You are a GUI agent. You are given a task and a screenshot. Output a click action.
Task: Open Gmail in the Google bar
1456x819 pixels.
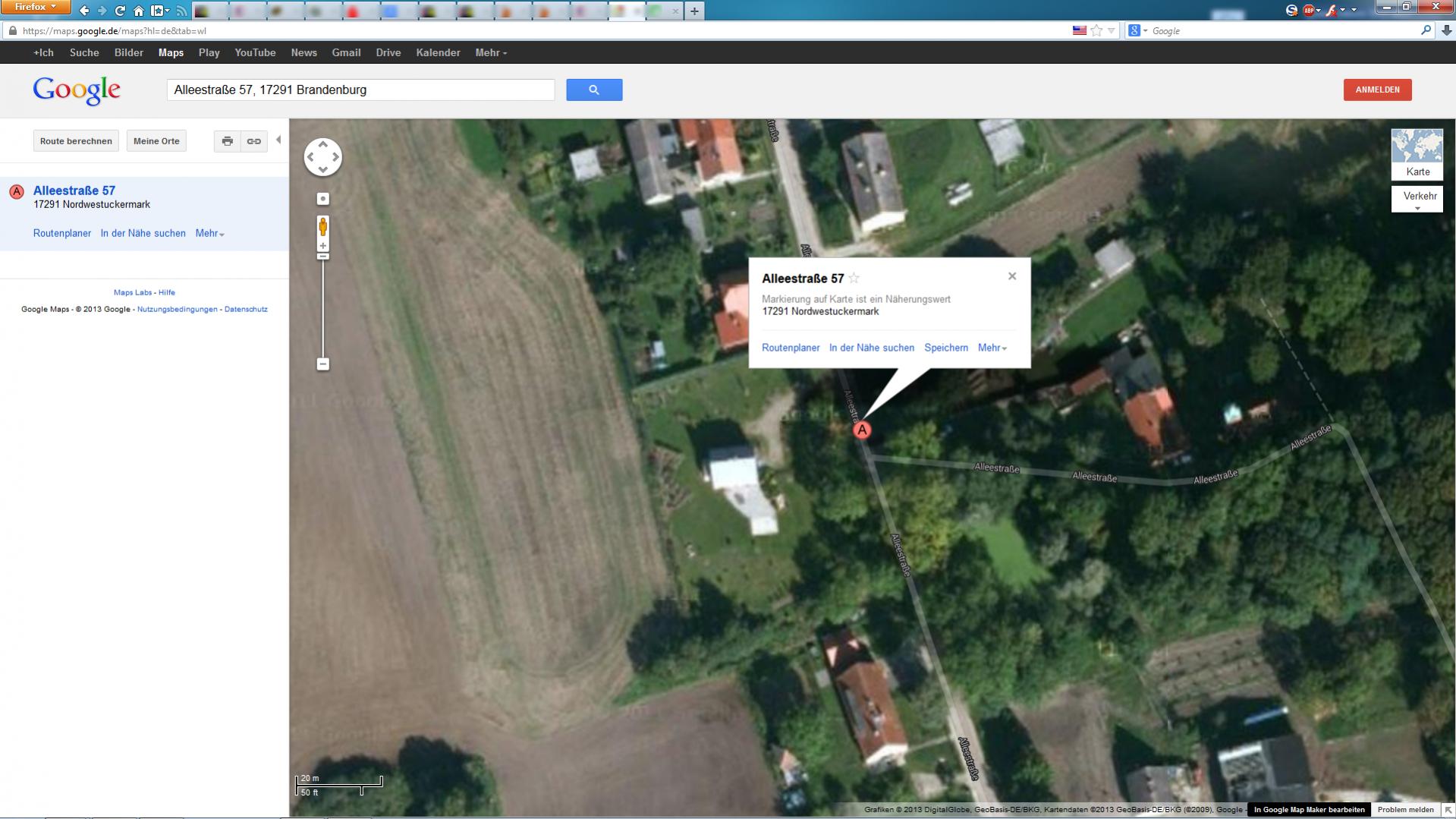click(346, 52)
